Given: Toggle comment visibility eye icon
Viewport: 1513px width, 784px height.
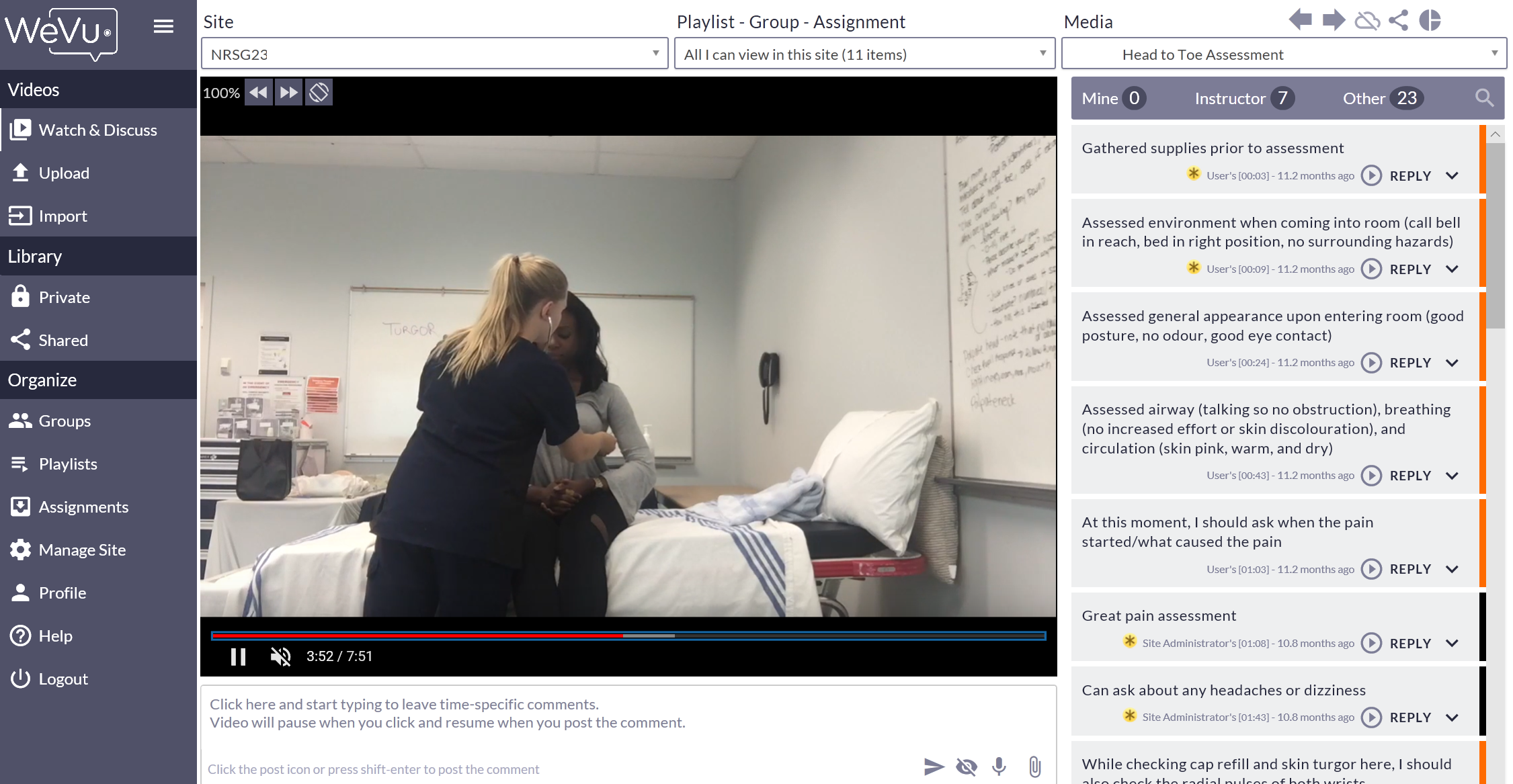Looking at the screenshot, I should [967, 767].
